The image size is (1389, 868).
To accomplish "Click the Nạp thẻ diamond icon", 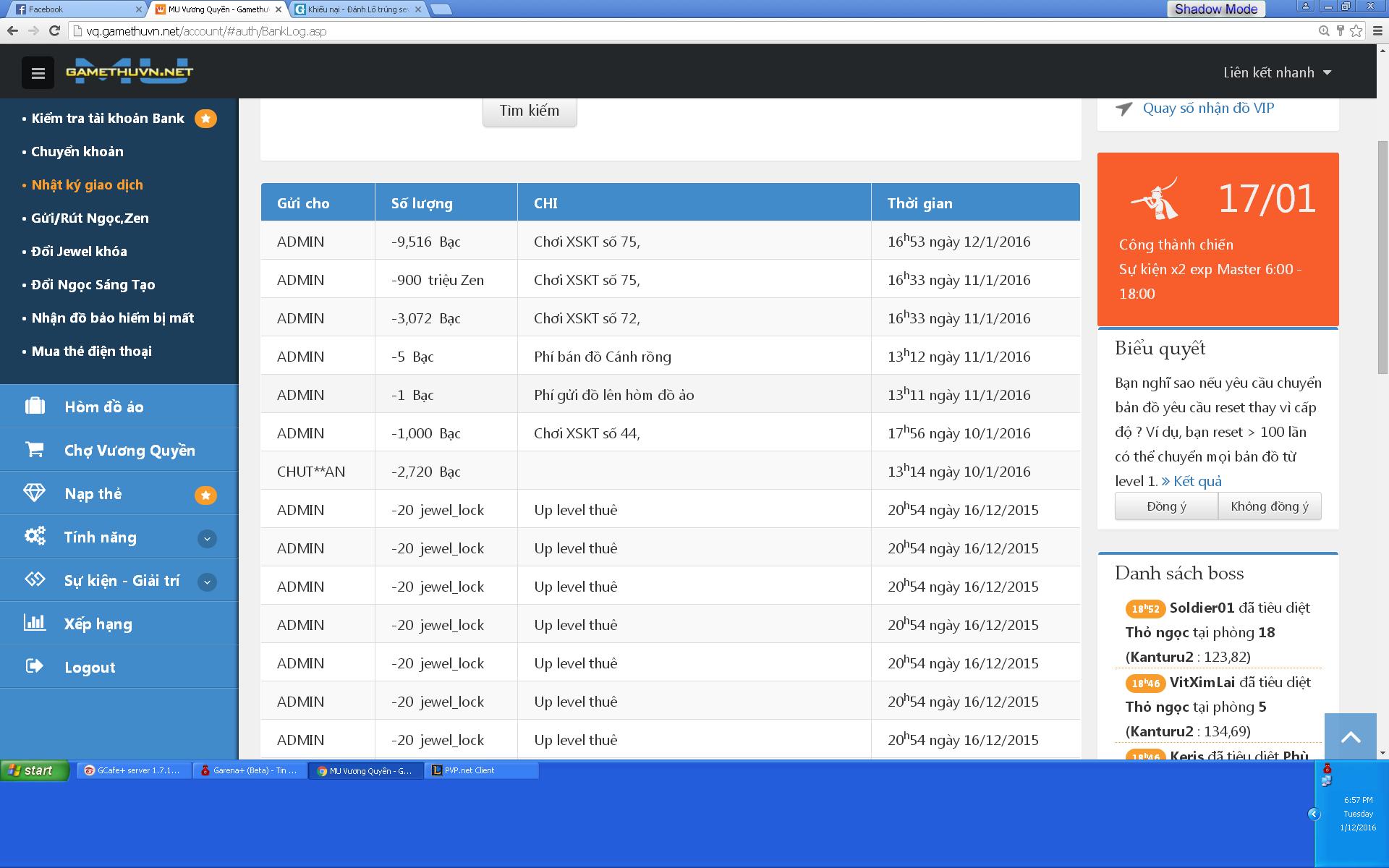I will (35, 493).
